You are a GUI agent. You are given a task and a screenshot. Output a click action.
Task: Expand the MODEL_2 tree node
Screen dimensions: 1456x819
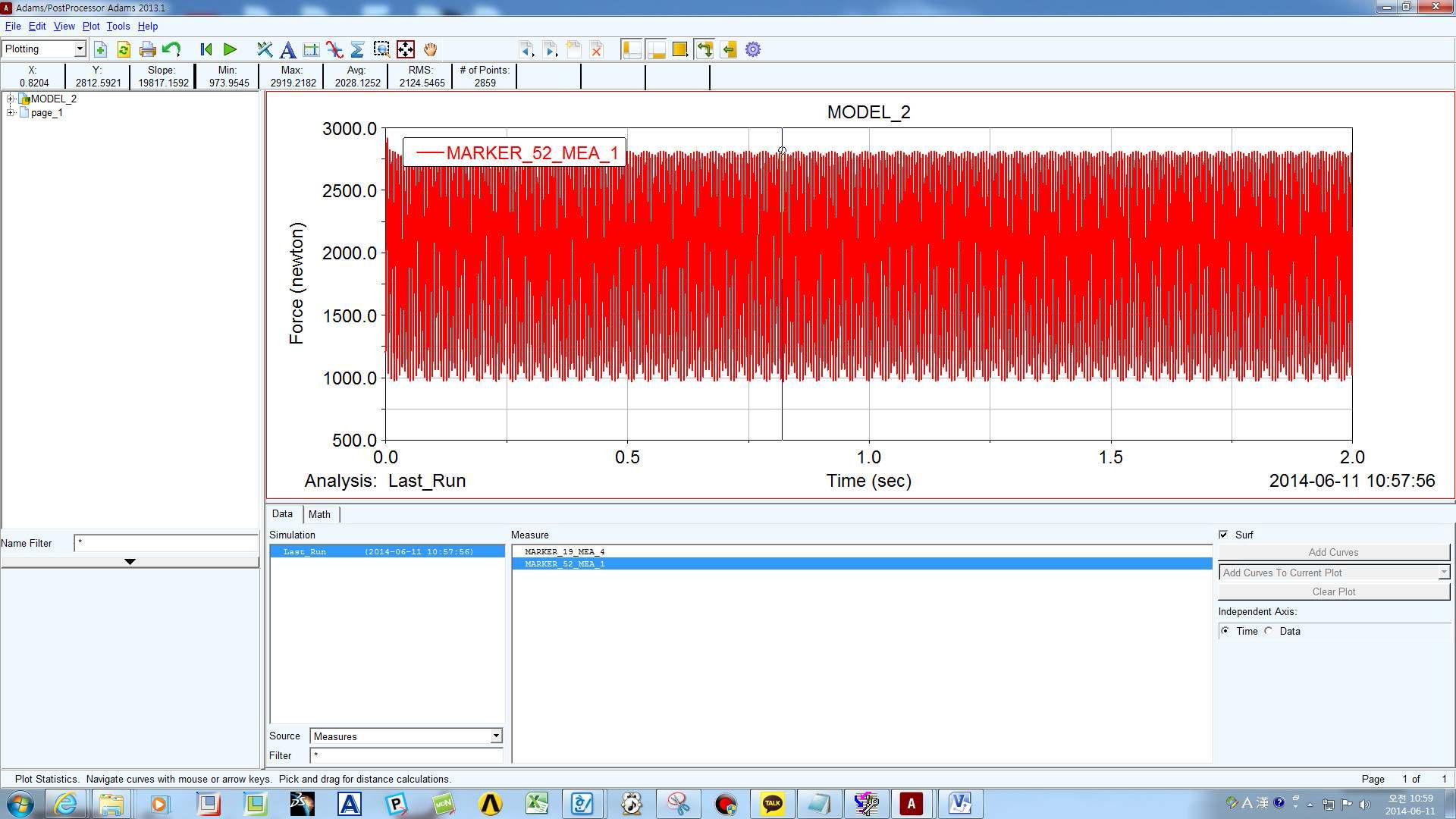(11, 99)
